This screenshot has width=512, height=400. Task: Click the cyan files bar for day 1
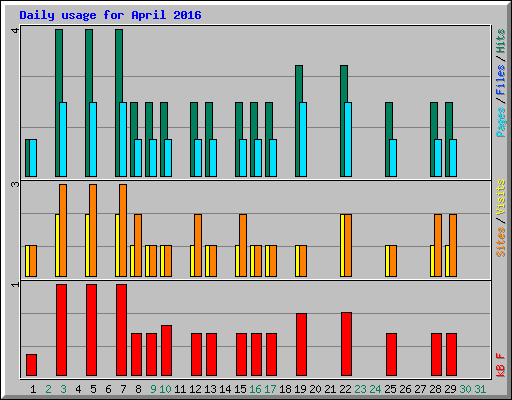point(33,158)
